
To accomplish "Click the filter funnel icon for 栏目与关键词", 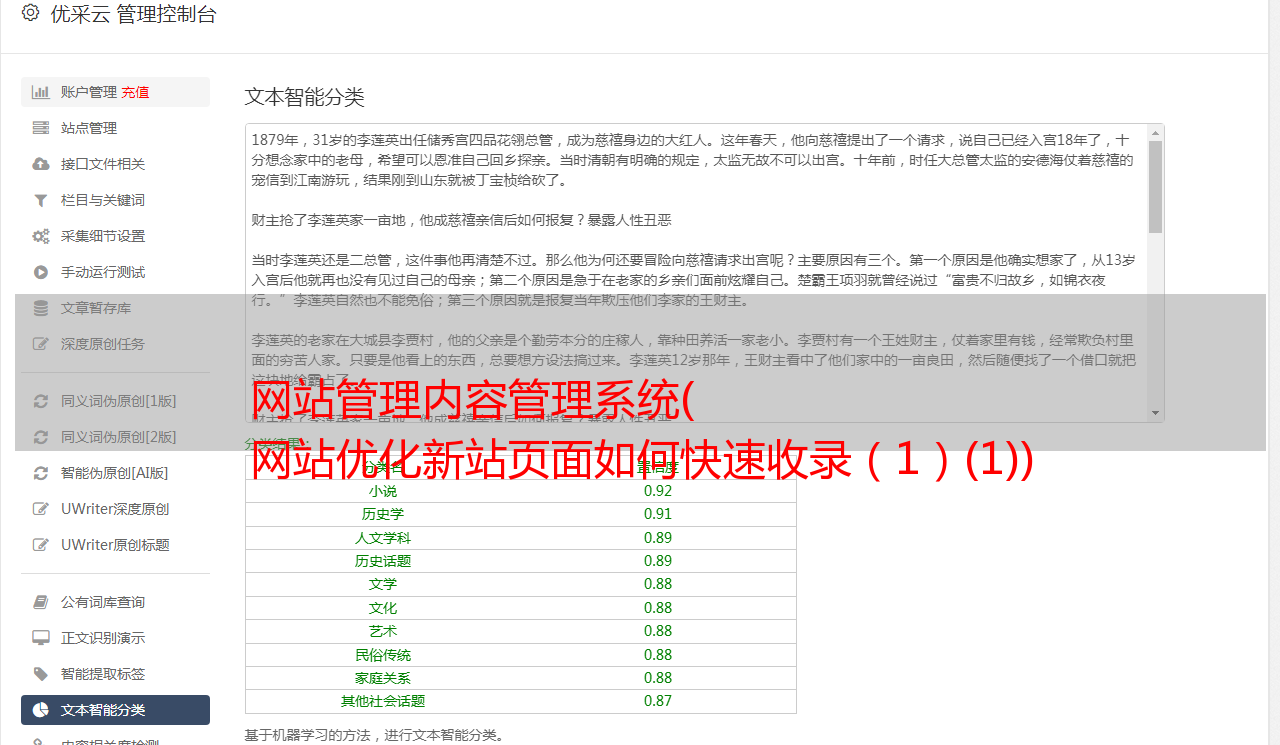I will click(x=40, y=200).
